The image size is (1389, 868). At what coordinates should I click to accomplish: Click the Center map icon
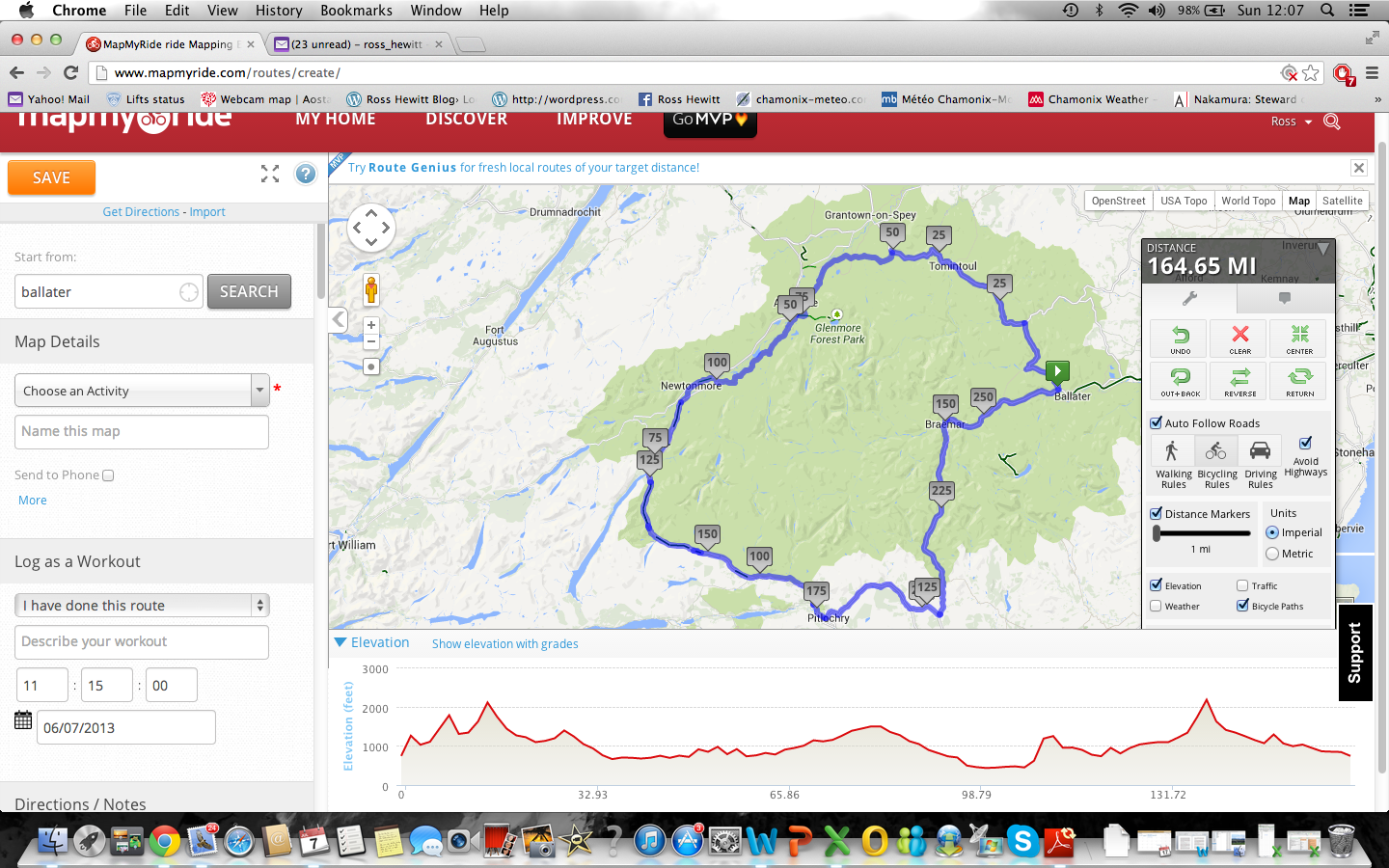1299,338
